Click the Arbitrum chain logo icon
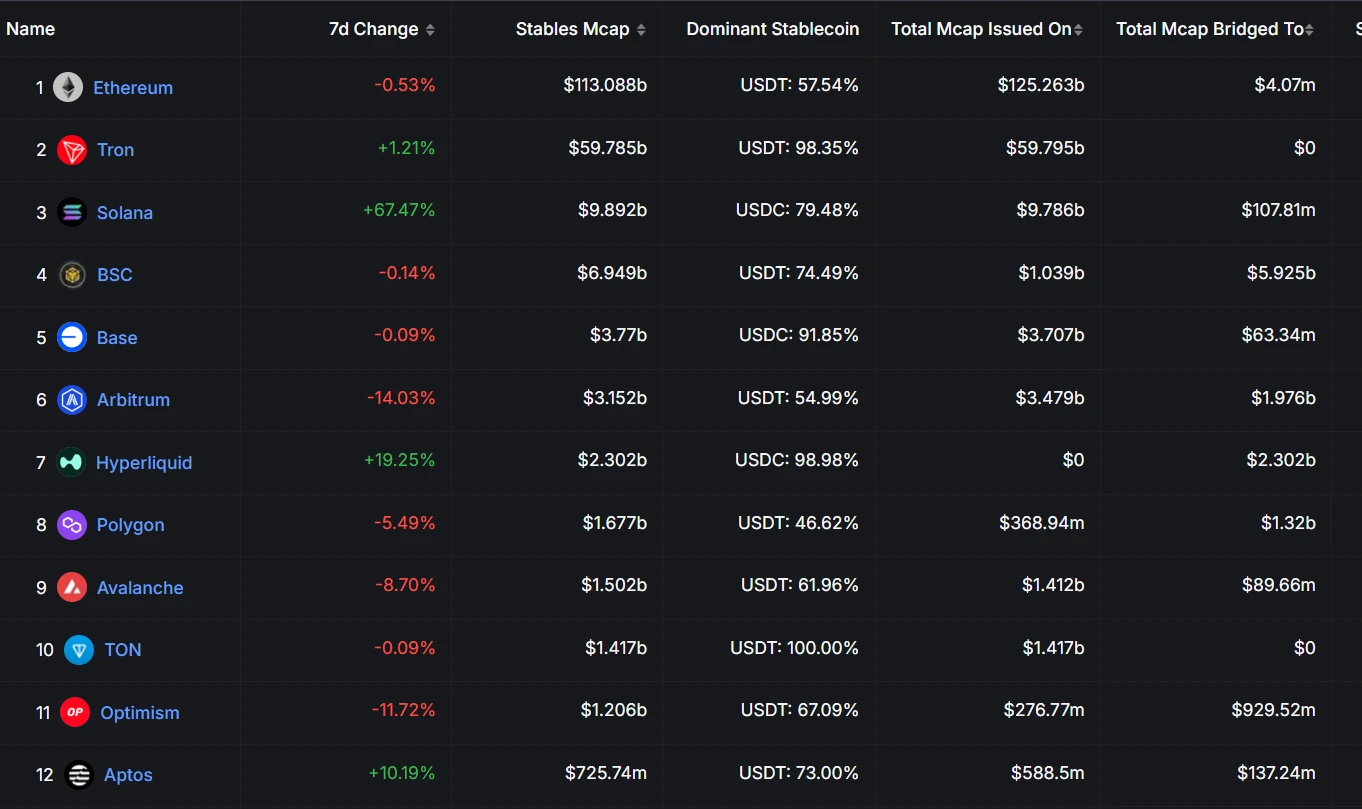 (x=72, y=400)
